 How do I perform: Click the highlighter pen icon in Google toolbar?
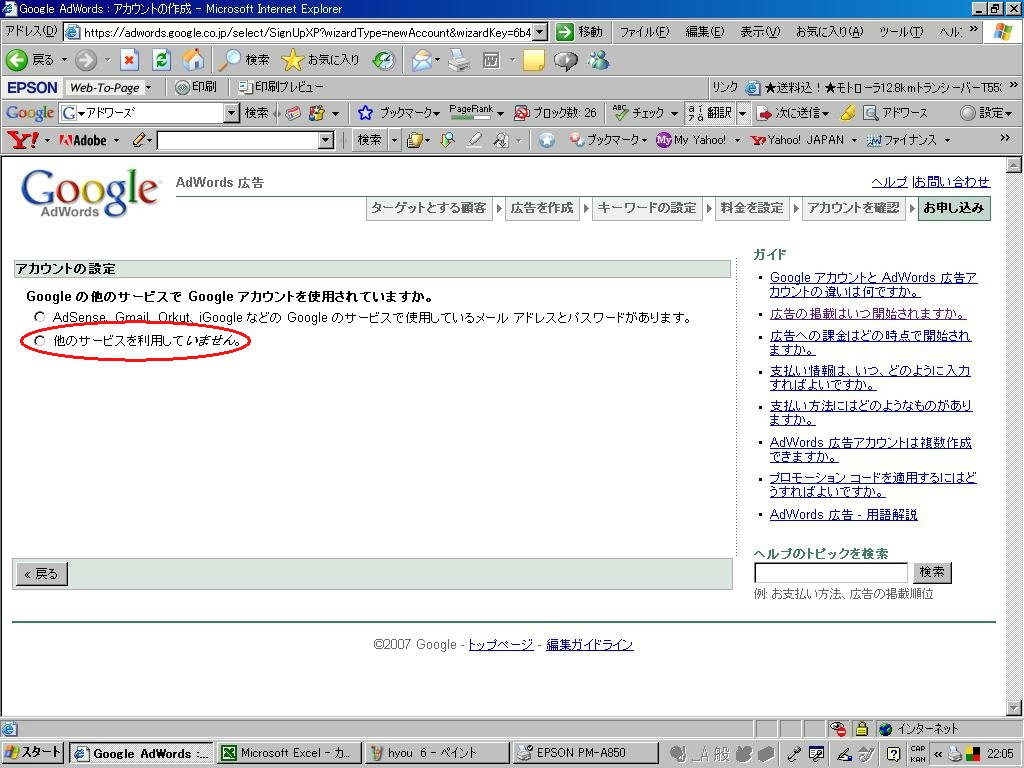[x=847, y=113]
